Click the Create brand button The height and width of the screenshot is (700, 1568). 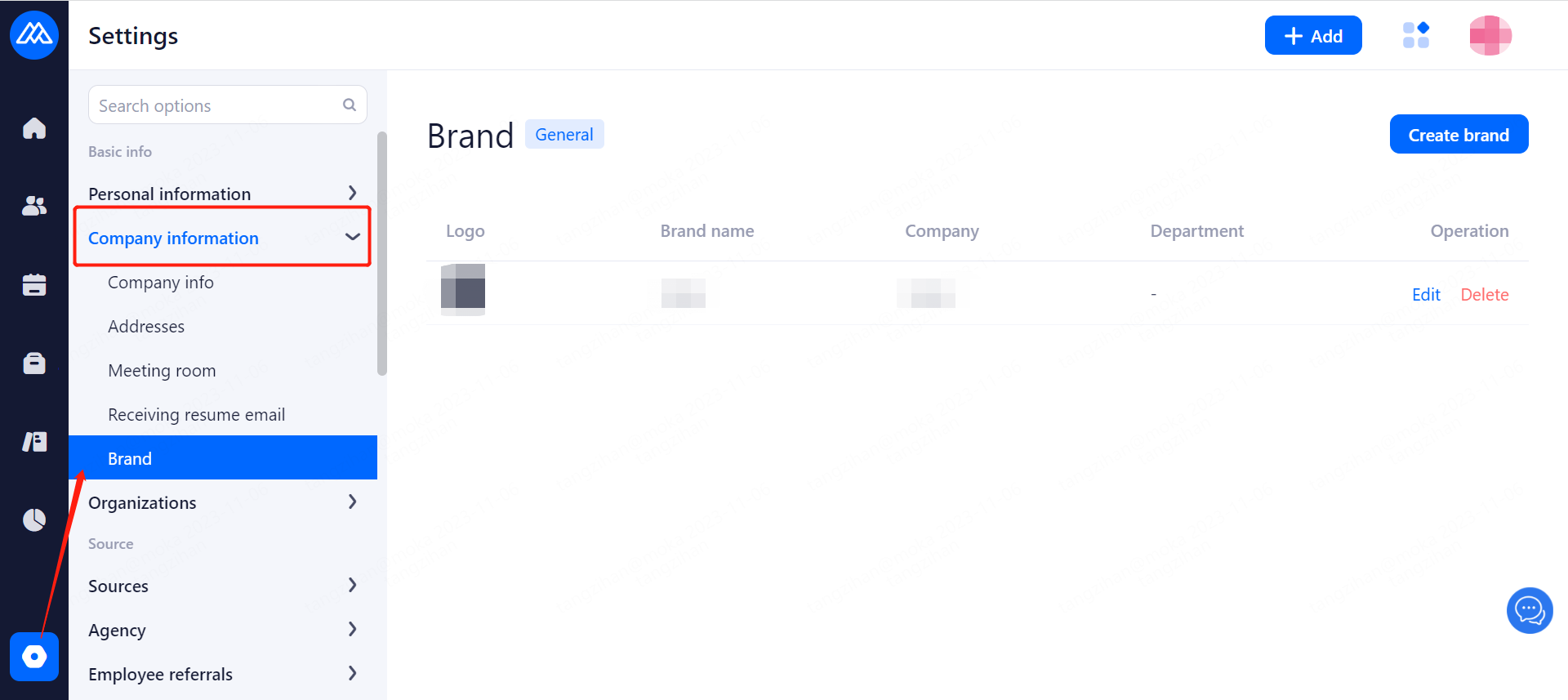pos(1459,135)
